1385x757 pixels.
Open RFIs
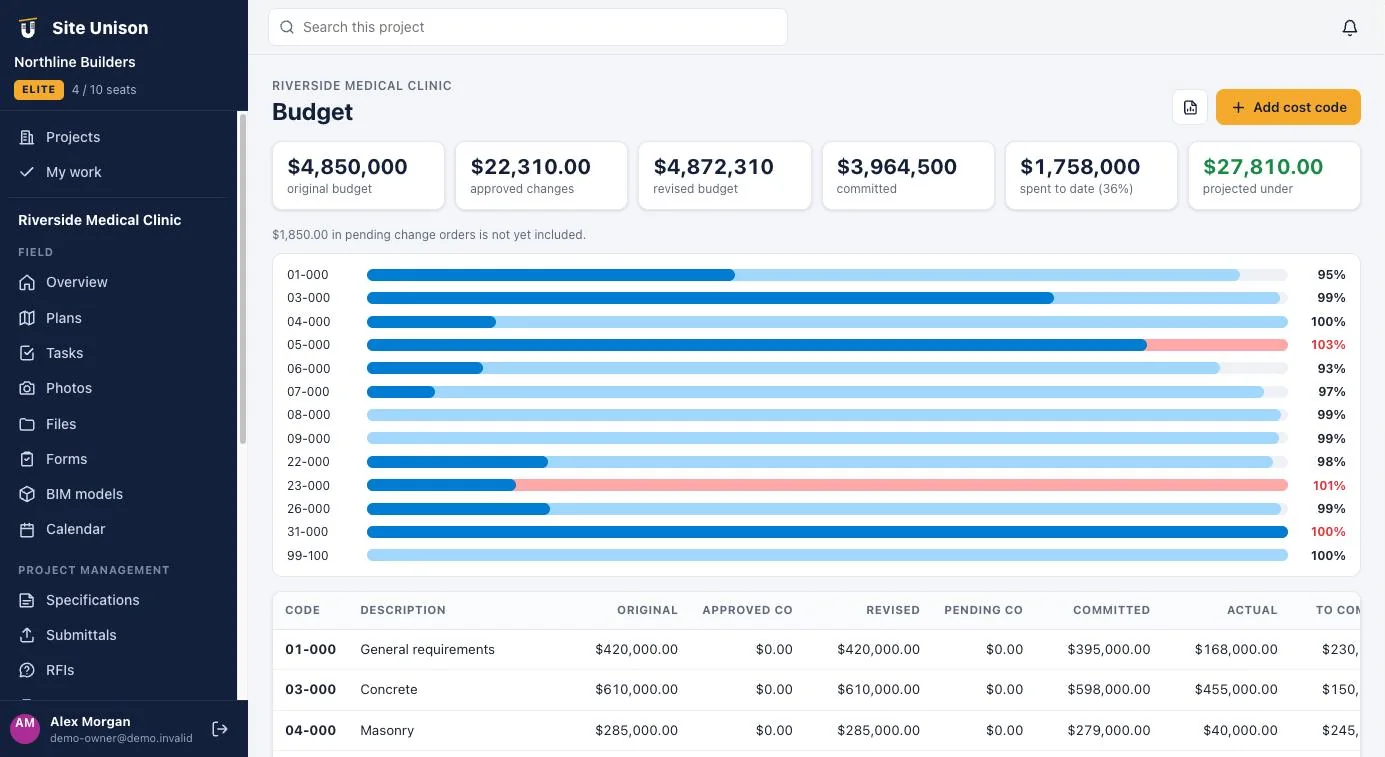coord(120,670)
